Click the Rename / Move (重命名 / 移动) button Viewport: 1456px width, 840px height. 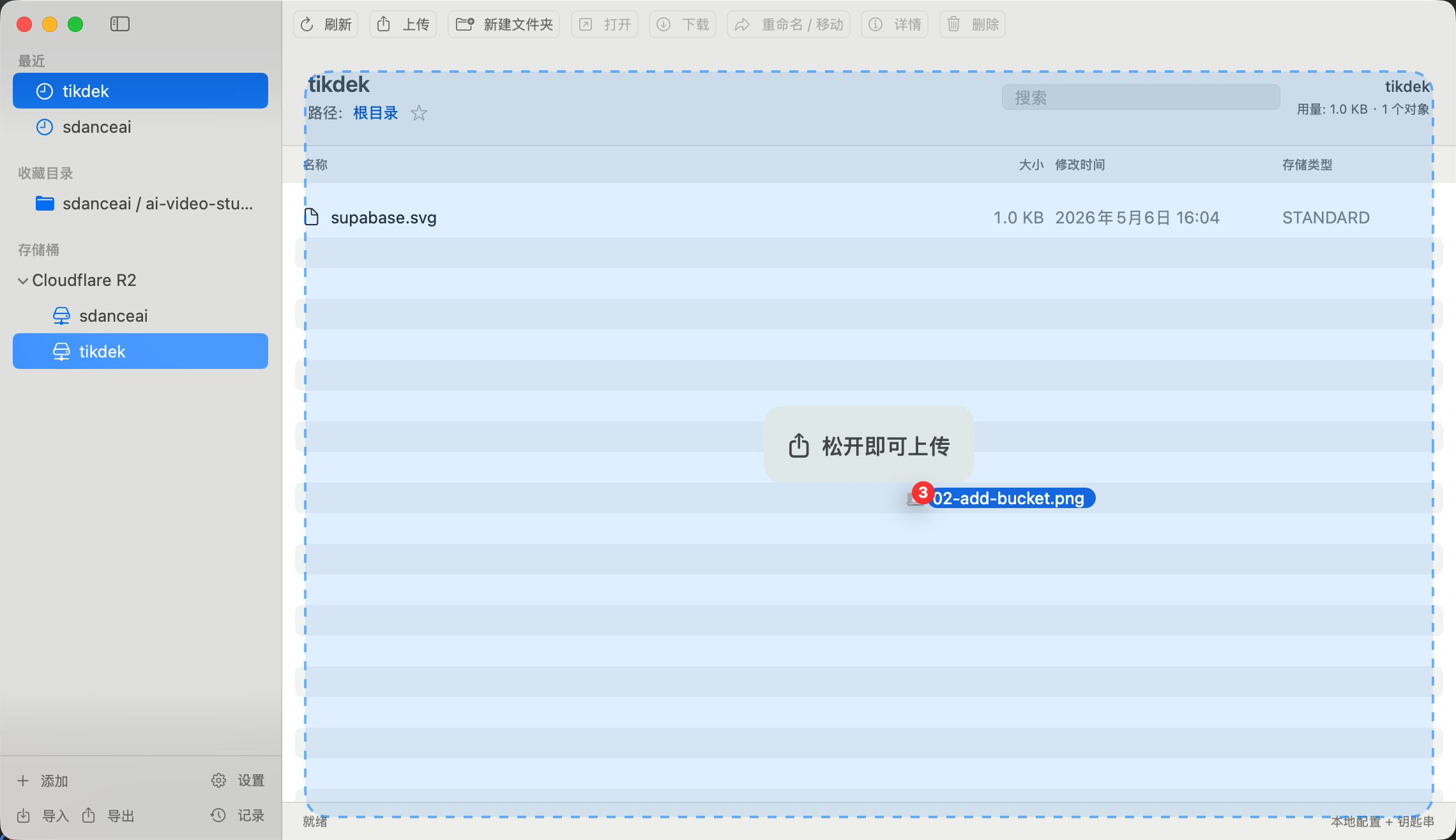point(789,24)
